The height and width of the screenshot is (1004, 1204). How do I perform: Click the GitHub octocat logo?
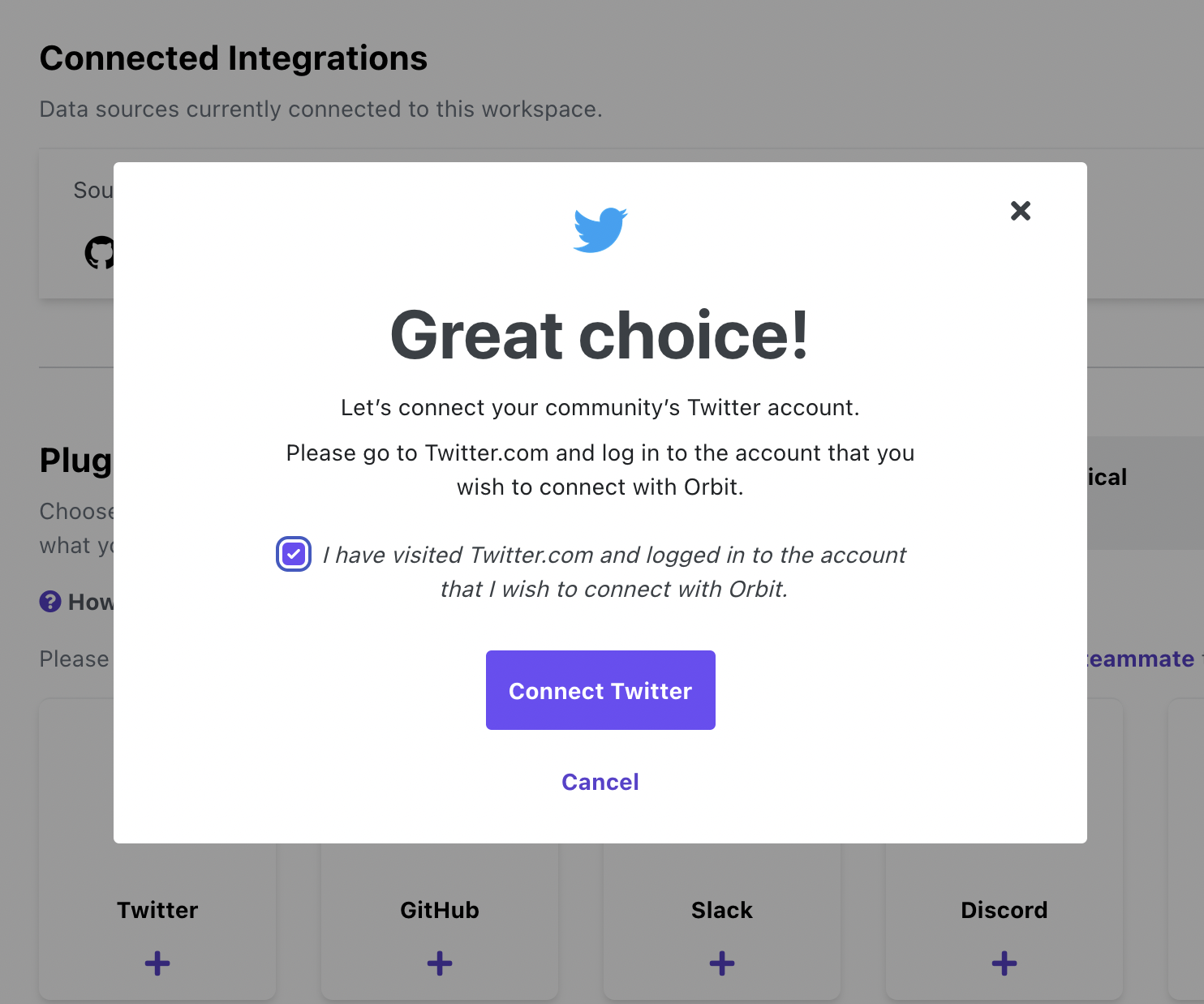pyautogui.click(x=100, y=253)
